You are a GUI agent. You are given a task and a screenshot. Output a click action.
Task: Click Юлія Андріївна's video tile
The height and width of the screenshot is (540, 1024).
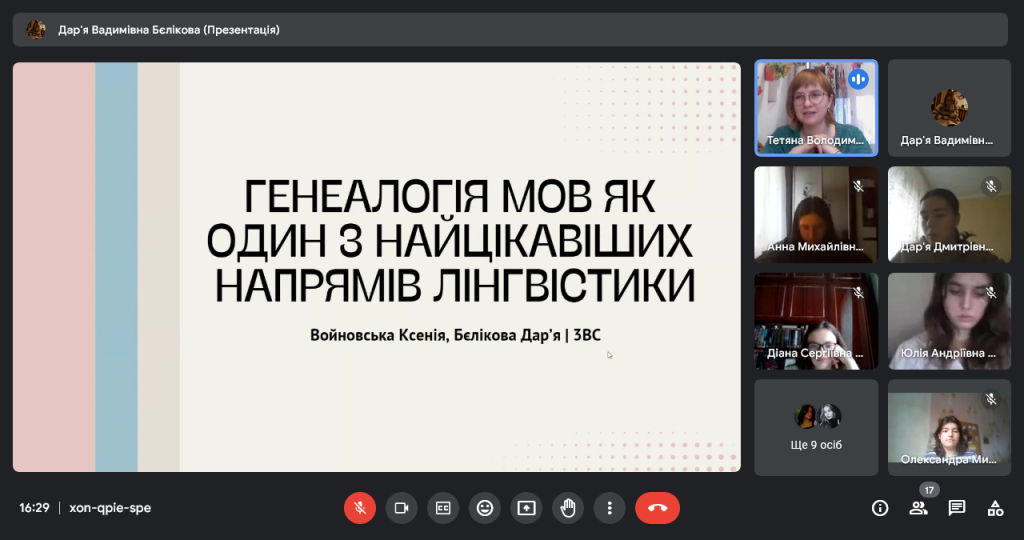949,321
